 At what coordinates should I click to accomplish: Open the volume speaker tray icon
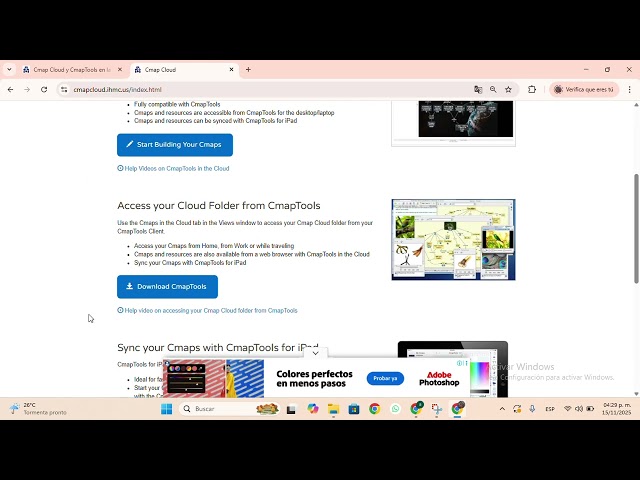[579, 409]
